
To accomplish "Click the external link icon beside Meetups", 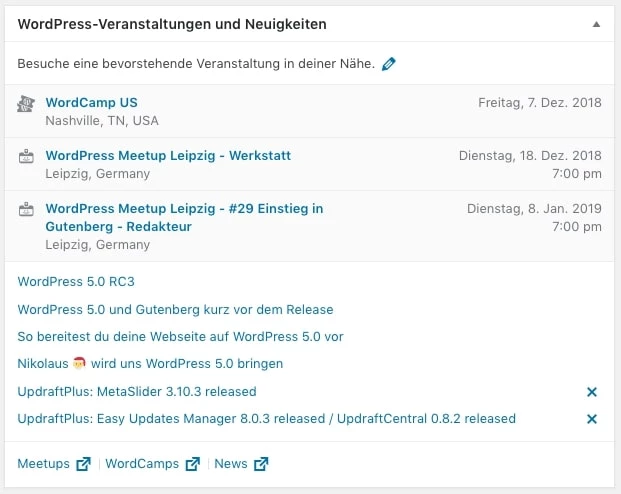I will [x=83, y=464].
